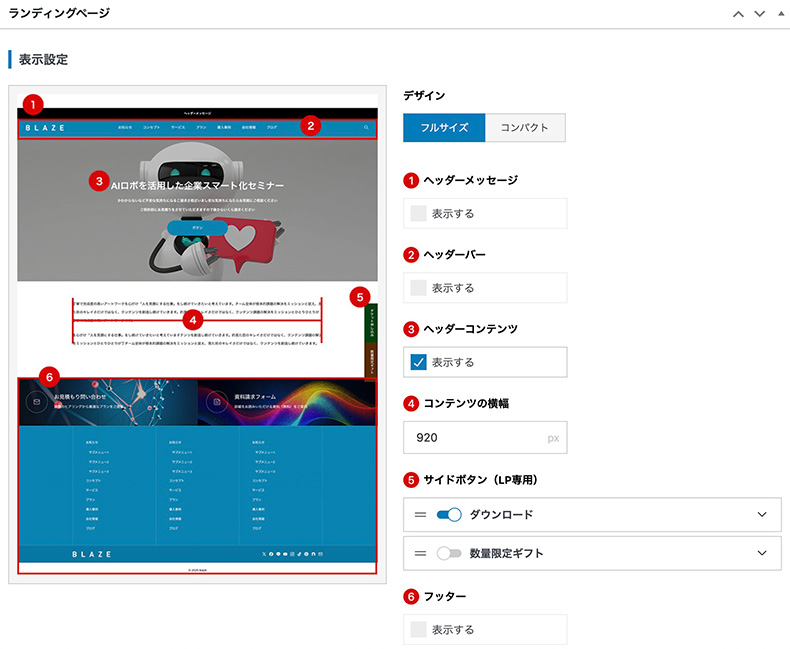Expand the 数量限定ギフト row chevron

pos(763,552)
